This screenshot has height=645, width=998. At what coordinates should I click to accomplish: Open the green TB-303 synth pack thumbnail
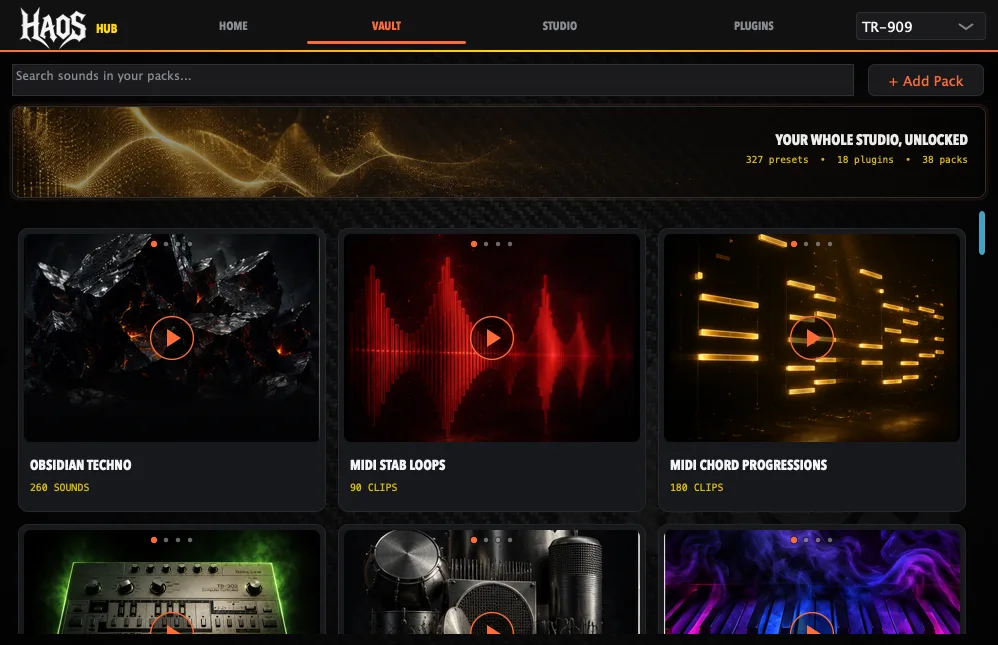(x=172, y=582)
